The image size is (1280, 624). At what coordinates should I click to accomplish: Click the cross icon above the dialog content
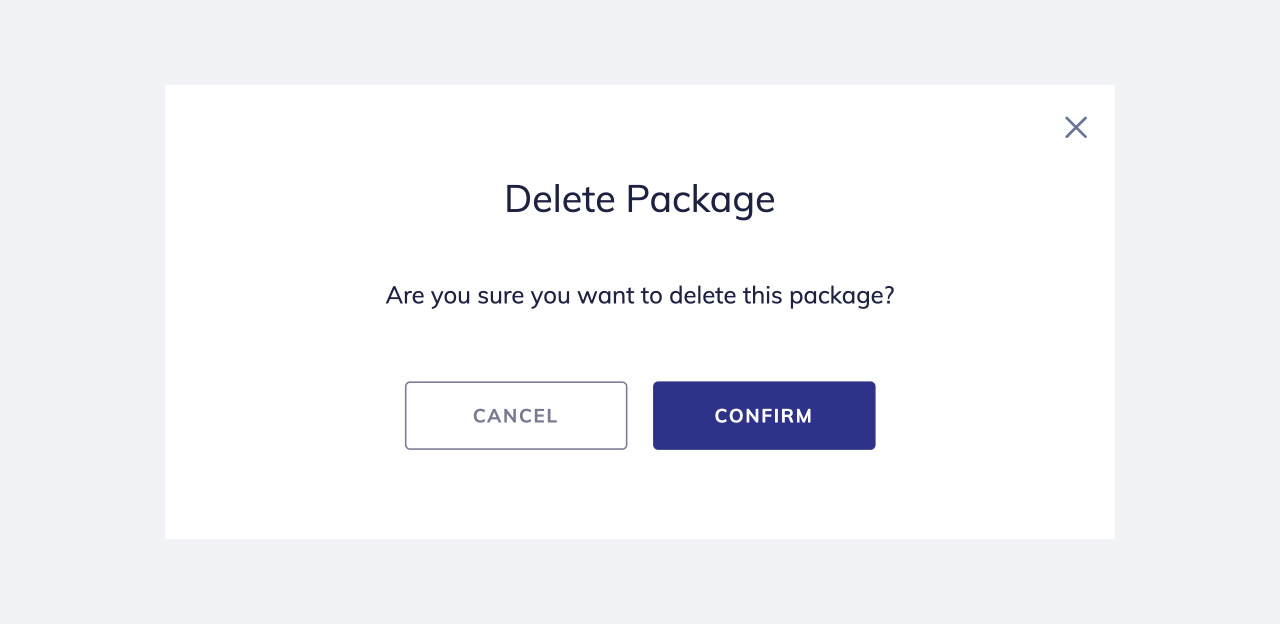coord(1076,127)
